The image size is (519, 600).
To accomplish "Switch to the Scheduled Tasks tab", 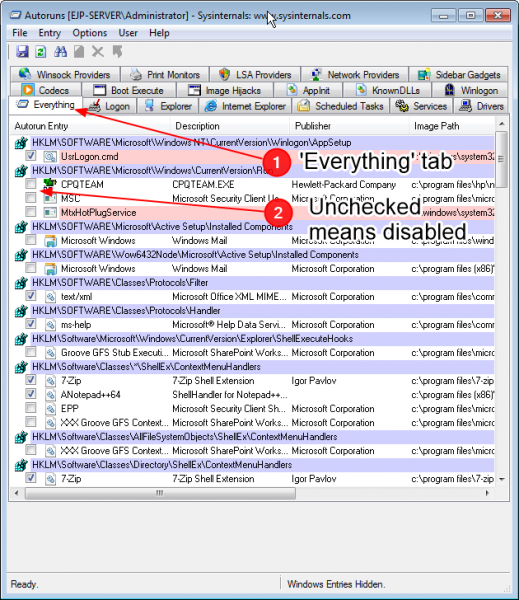I will coord(340,106).
